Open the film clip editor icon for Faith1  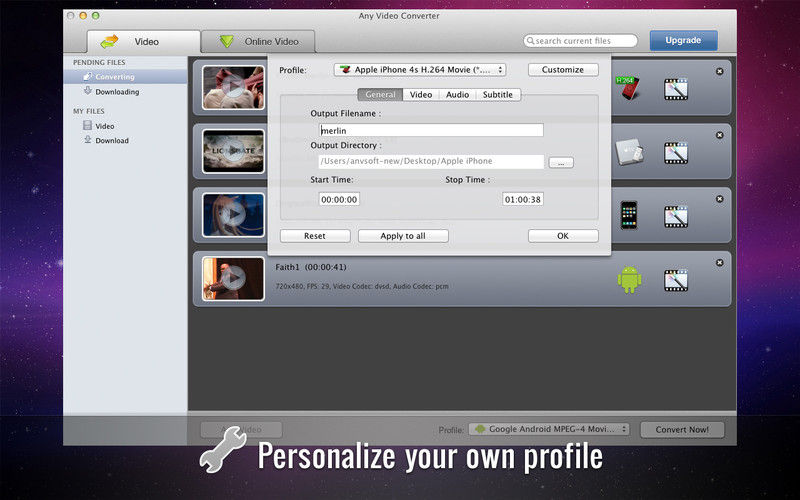coord(677,279)
